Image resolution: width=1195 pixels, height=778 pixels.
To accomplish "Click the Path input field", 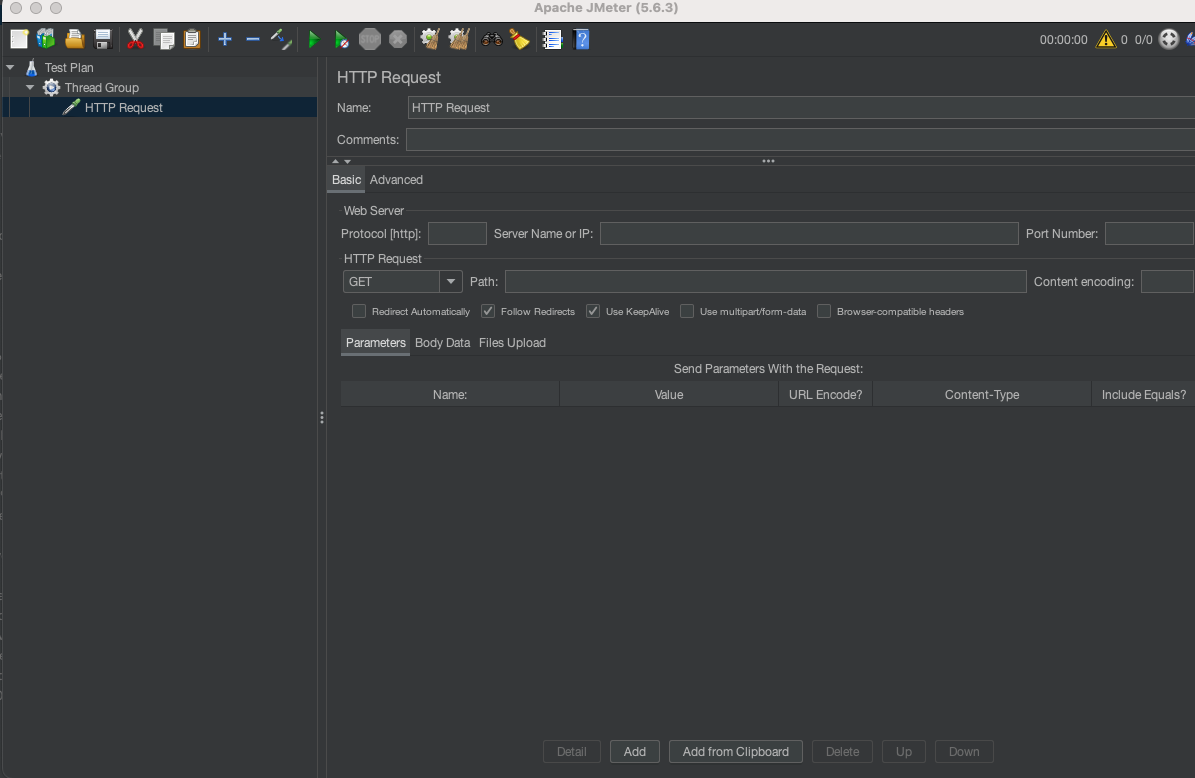I will coord(766,281).
